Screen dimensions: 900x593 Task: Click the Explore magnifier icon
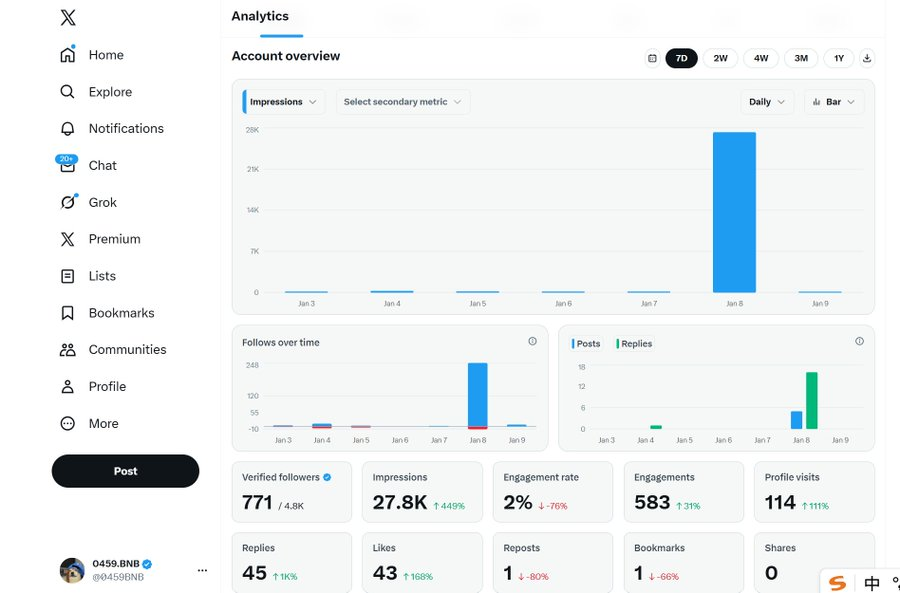coord(68,92)
